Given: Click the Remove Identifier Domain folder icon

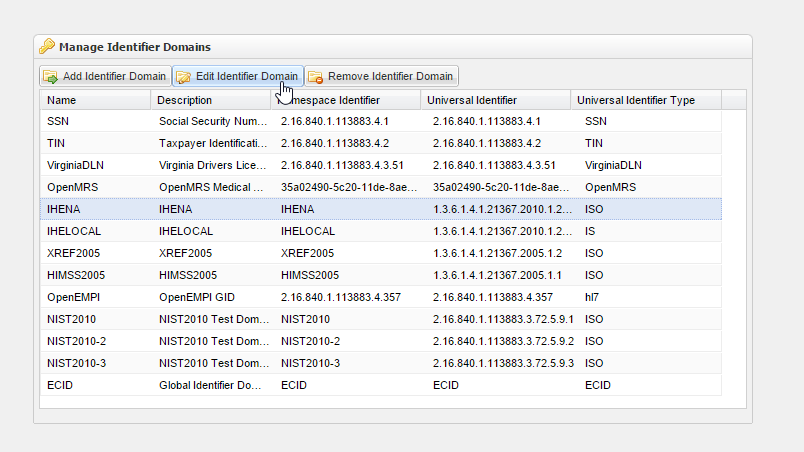Looking at the screenshot, I should (315, 77).
